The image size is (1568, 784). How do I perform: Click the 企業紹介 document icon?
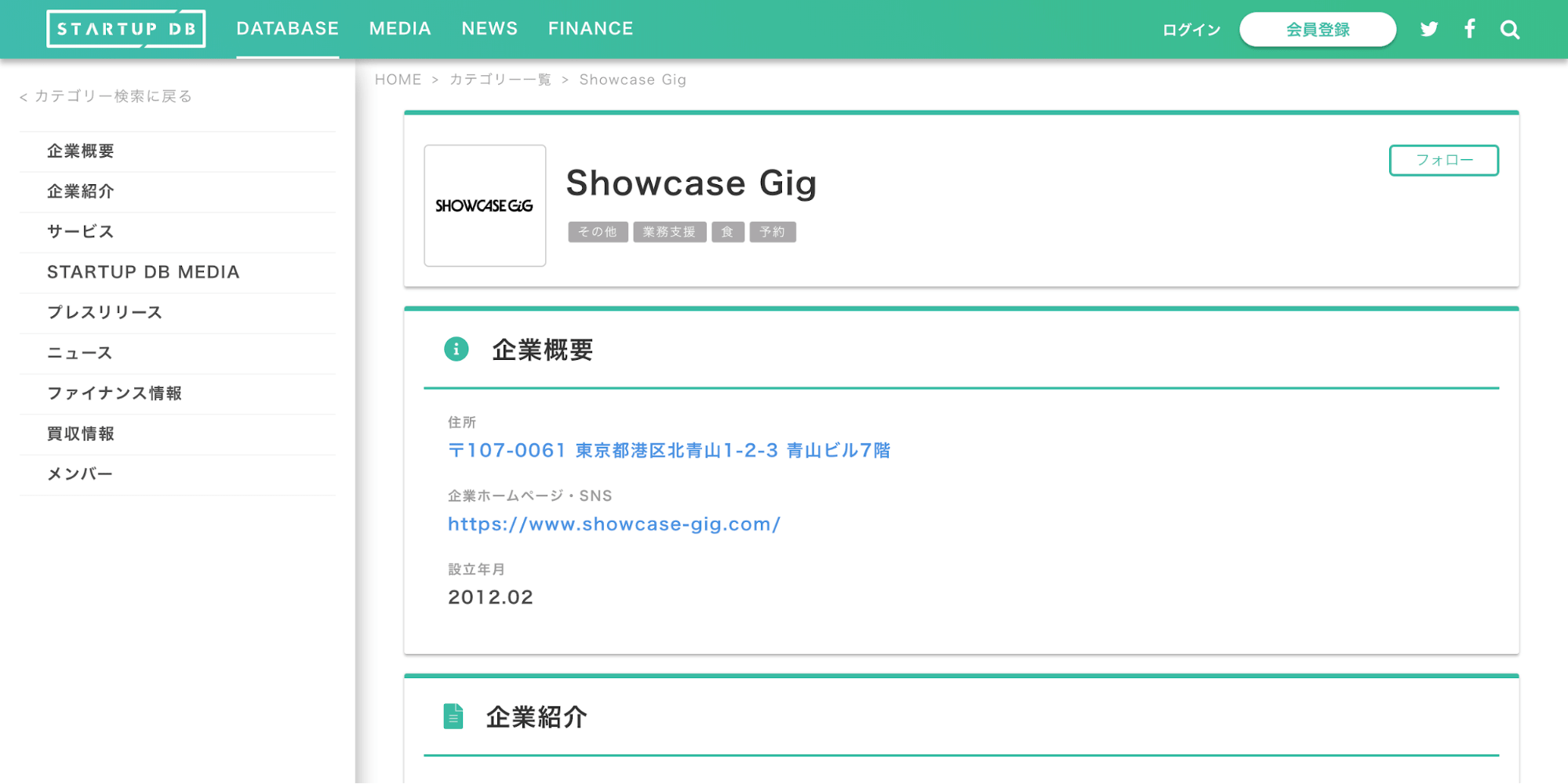[453, 717]
